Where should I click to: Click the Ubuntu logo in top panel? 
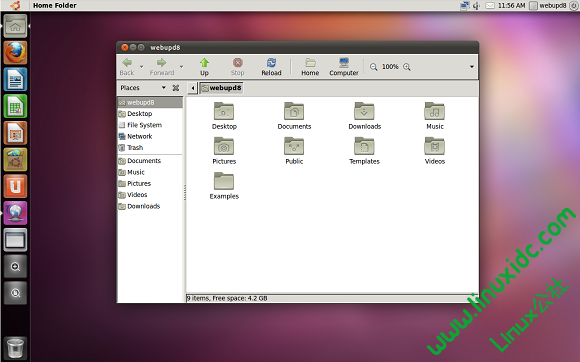coord(15,5)
